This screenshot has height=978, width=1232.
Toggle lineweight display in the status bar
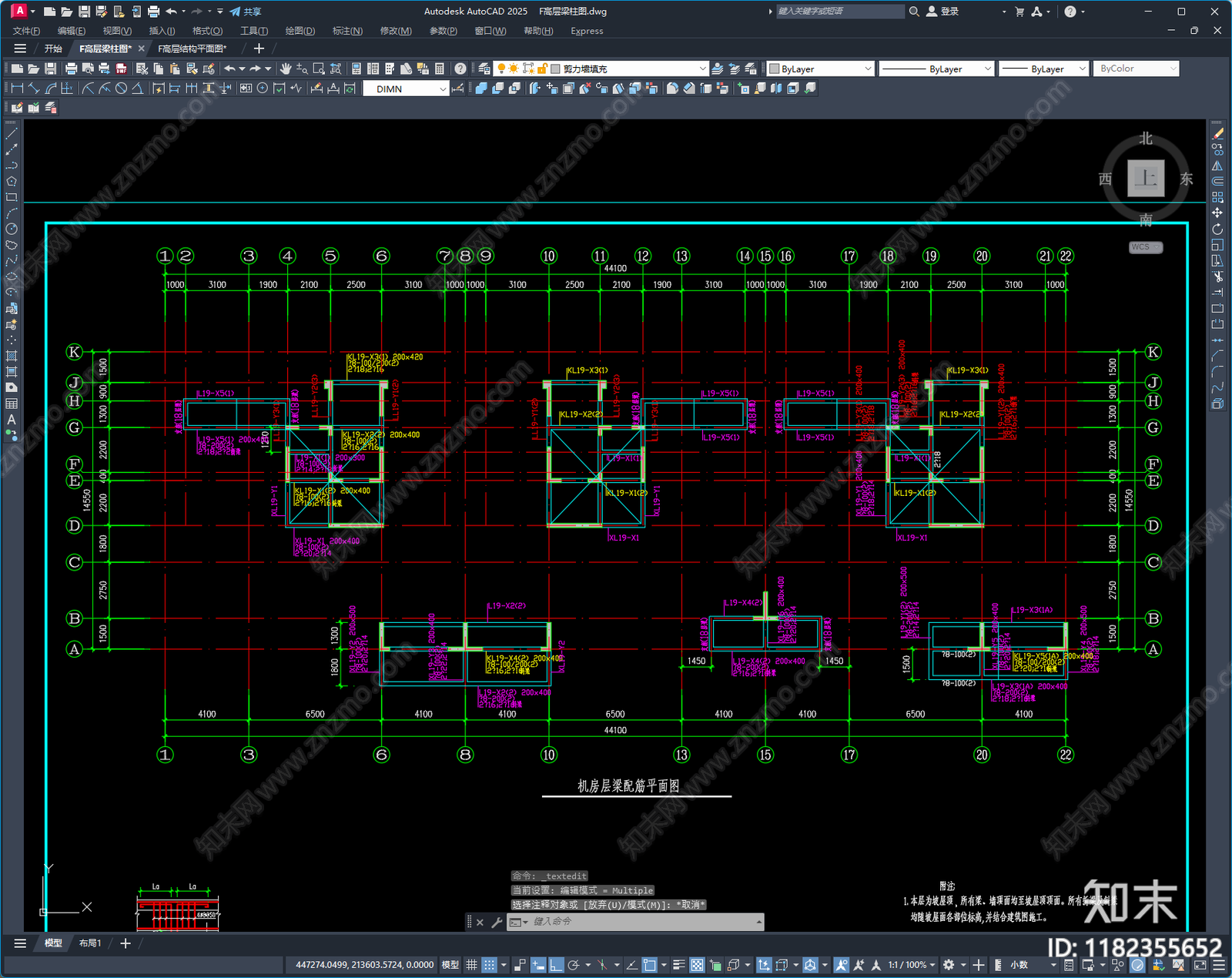coord(678,965)
